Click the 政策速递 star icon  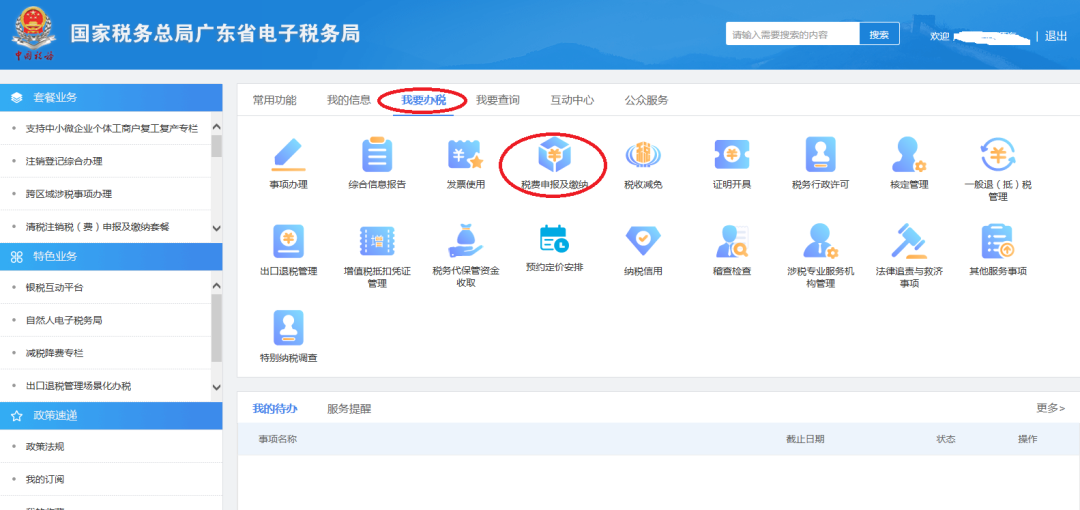(17, 416)
